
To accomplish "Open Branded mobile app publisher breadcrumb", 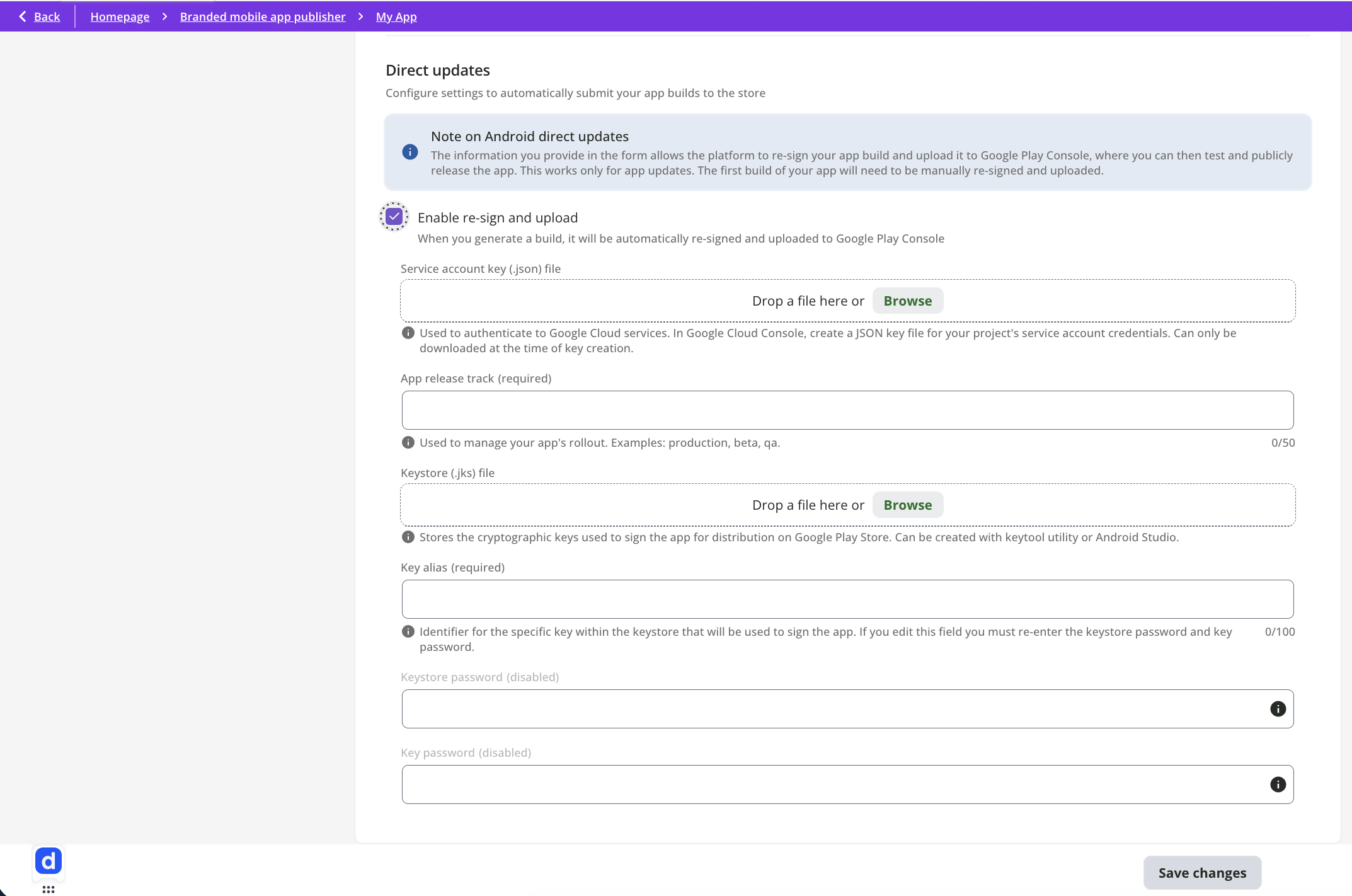I will pos(263,16).
